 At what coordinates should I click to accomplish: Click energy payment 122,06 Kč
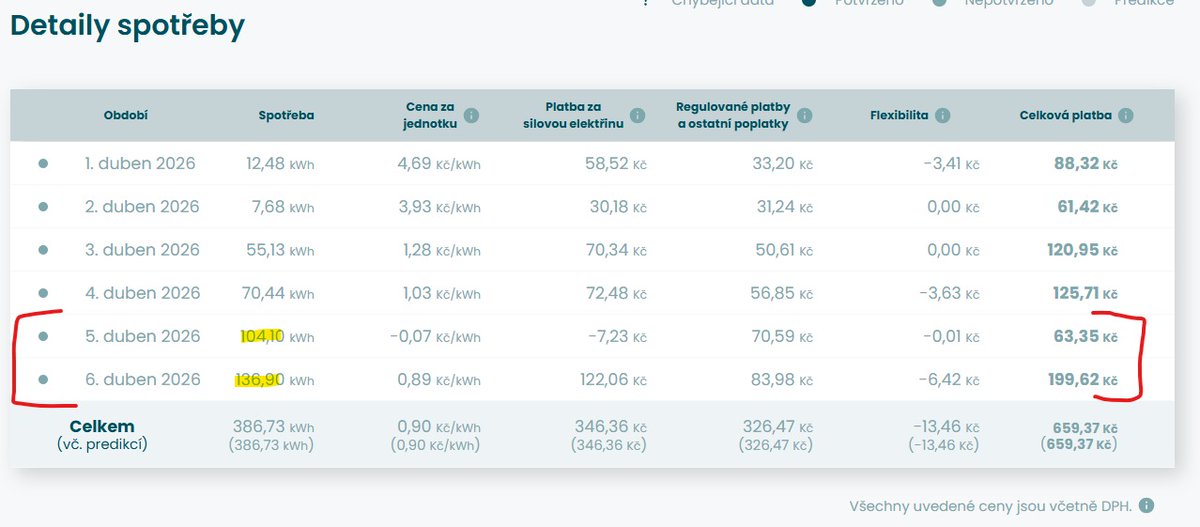coord(614,380)
